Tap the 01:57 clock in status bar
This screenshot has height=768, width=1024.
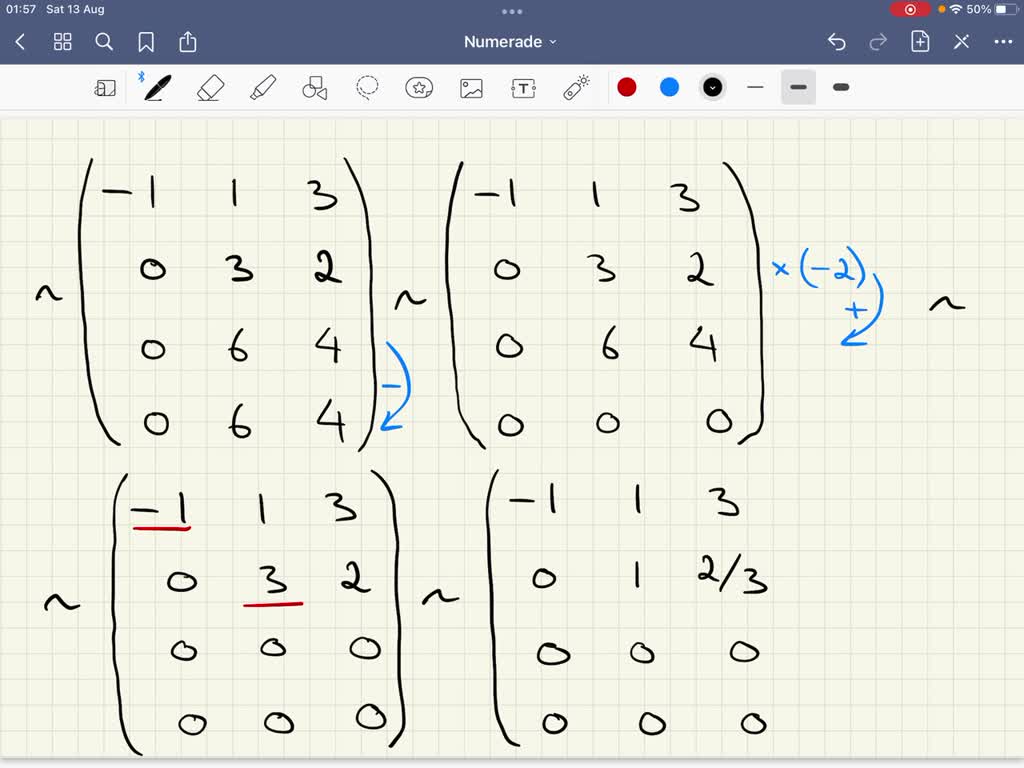click(x=21, y=9)
